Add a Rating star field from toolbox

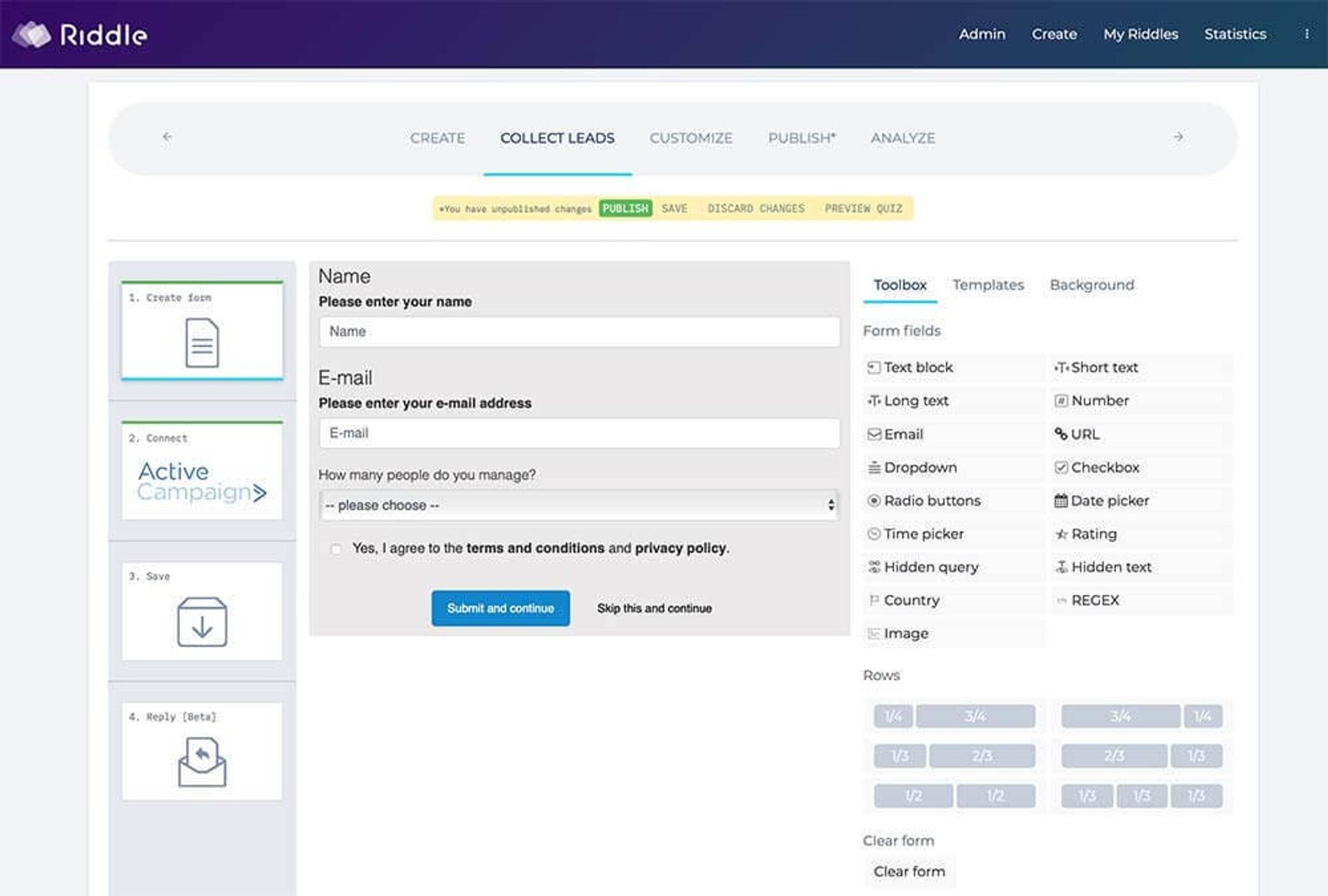[1093, 534]
